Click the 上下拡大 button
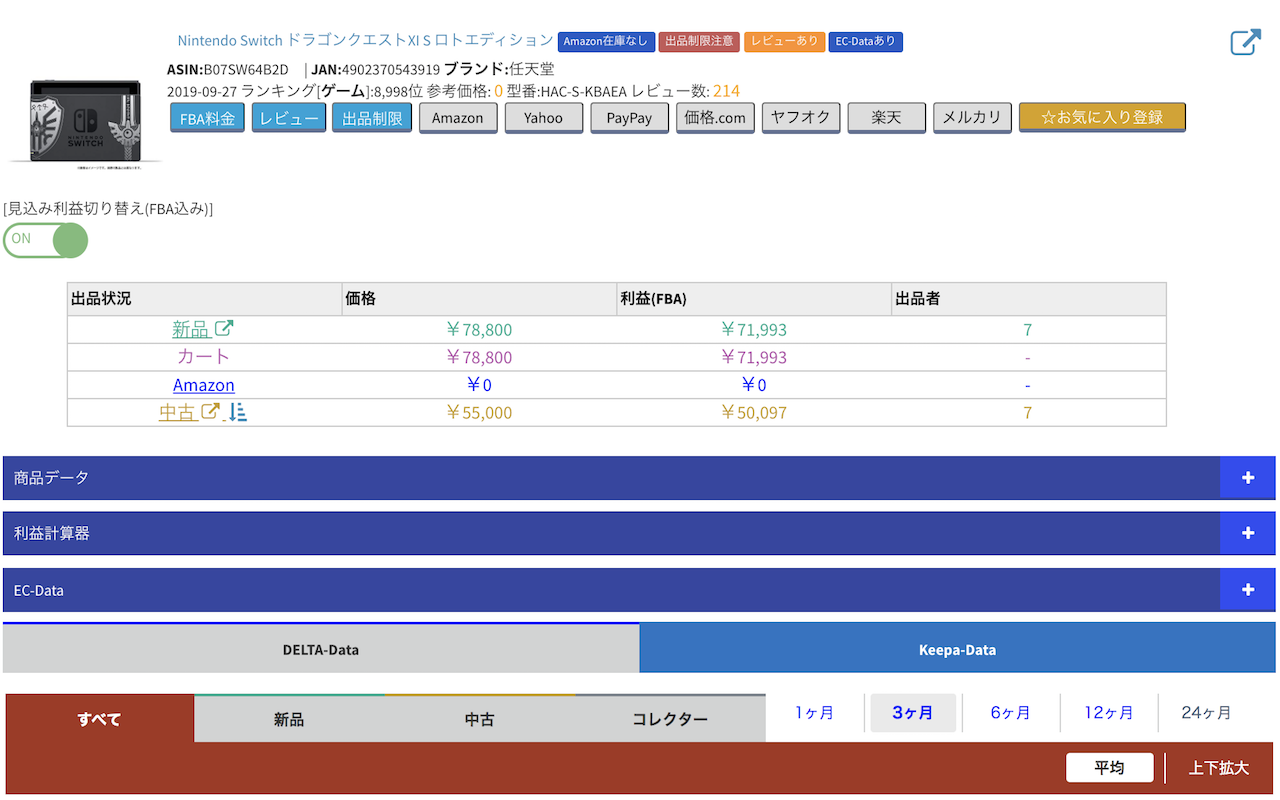This screenshot has width=1280, height=800. [1219, 768]
